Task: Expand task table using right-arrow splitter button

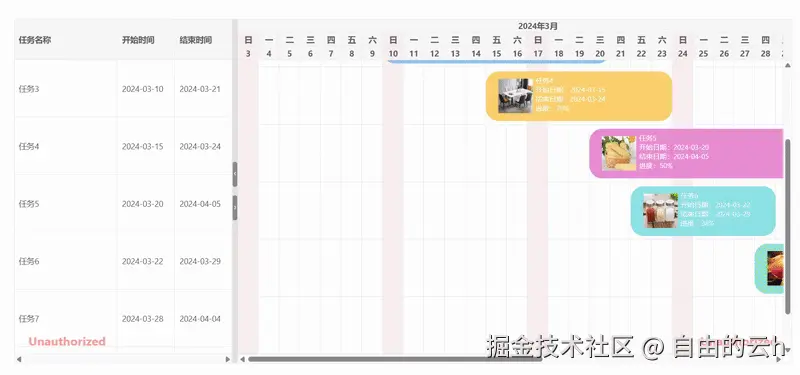Action: coord(235,208)
